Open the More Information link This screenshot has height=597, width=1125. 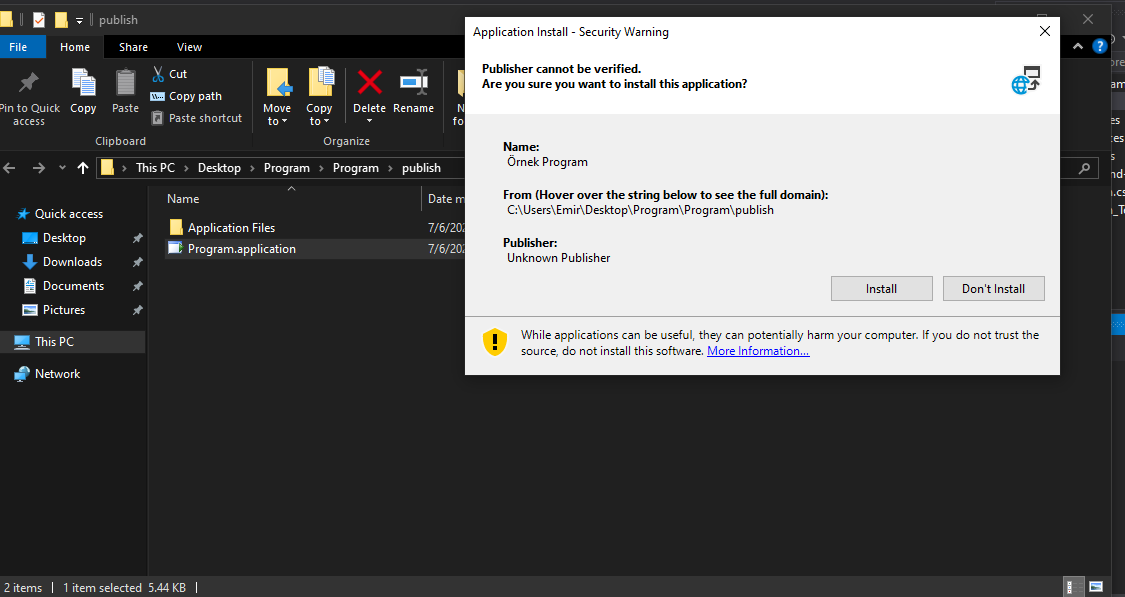click(758, 351)
